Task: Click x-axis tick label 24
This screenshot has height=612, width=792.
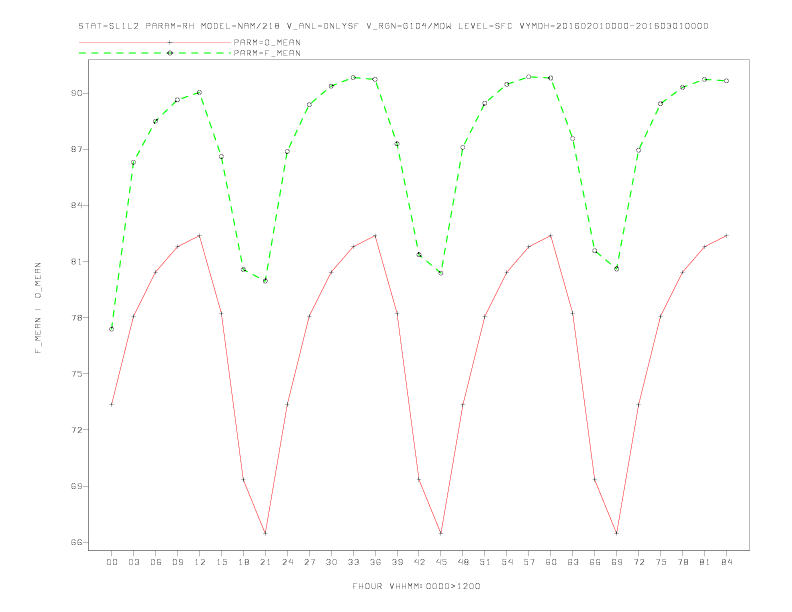Action: tap(287, 562)
